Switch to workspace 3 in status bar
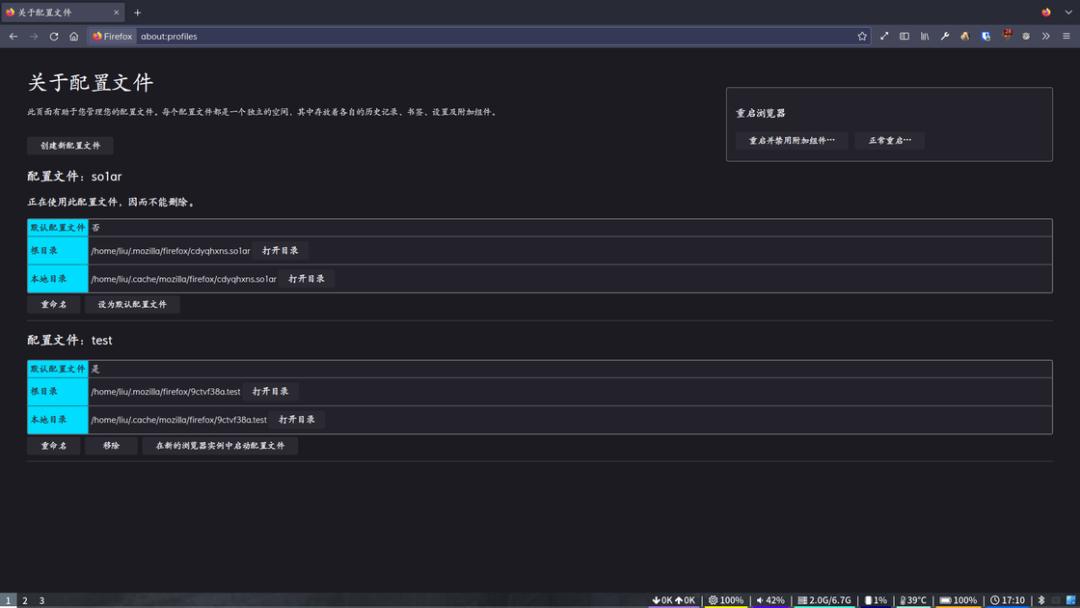This screenshot has height=608, width=1080. point(41,600)
